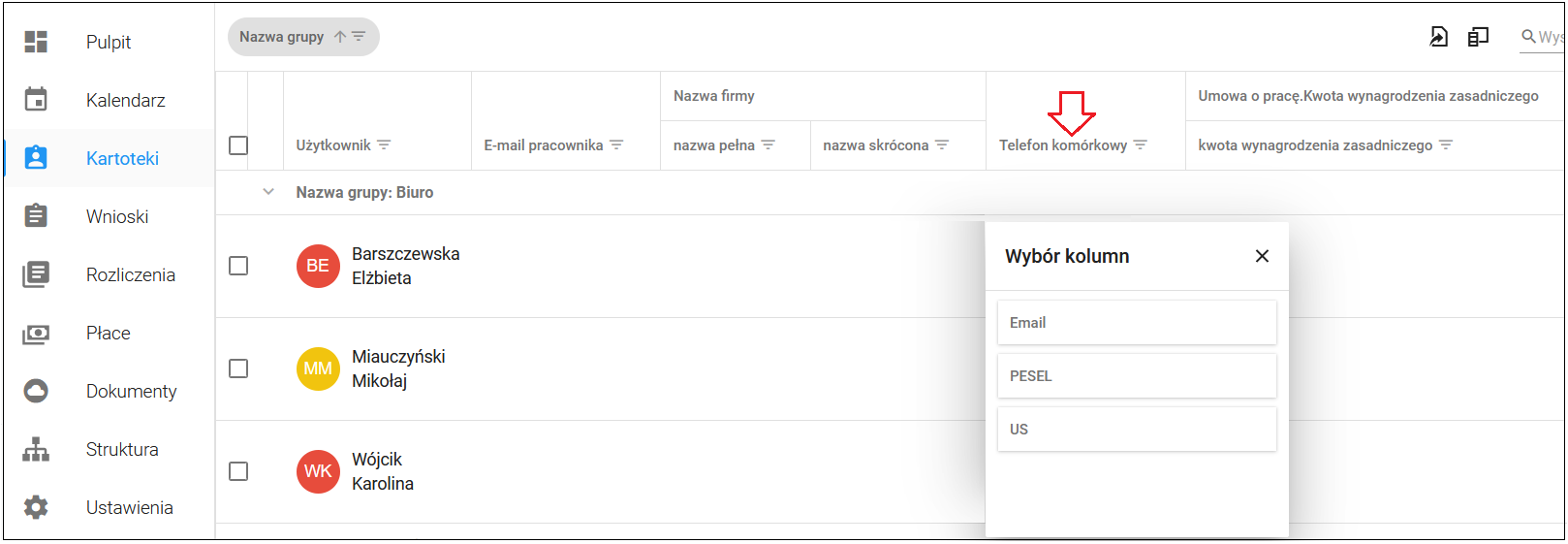The image size is (1568, 544).
Task: Click the Wnioski clipboard icon
Action: [36, 215]
